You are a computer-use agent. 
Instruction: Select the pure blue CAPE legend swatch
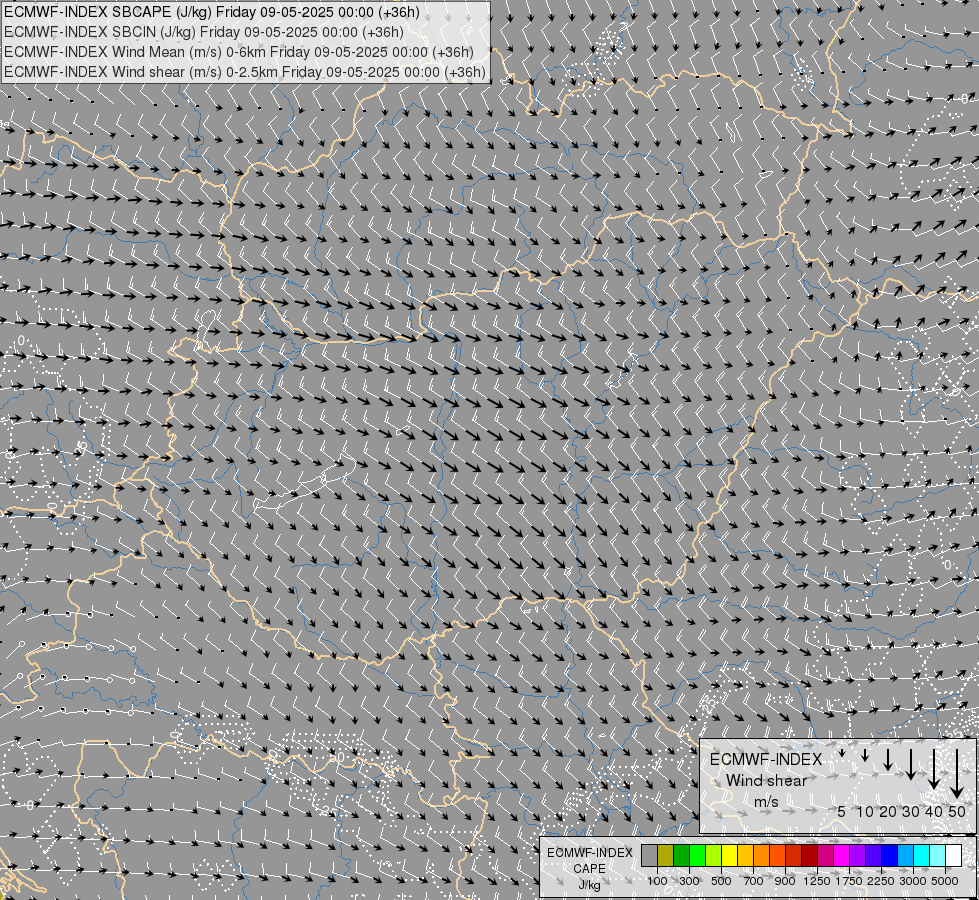point(890,856)
